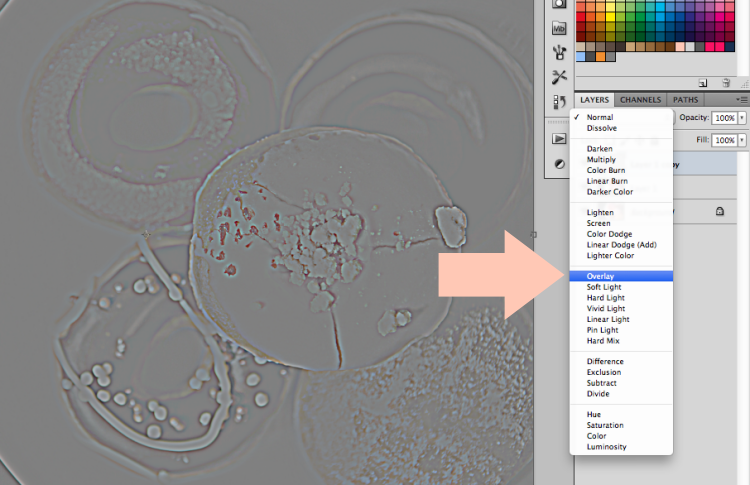Image resolution: width=750 pixels, height=485 pixels.
Task: Pick the pale blue swatch
Action: [581, 56]
